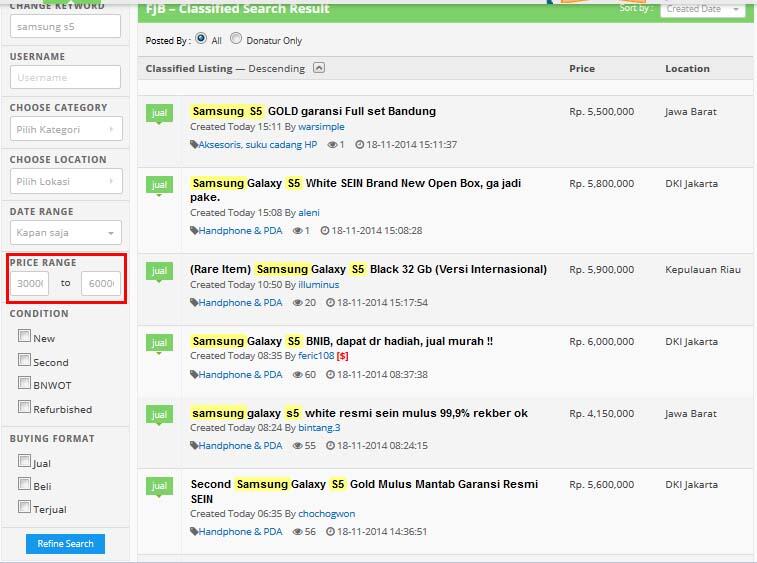Open the 'Pilih Kategori' category dropdown
This screenshot has height=563, width=757.
point(66,129)
